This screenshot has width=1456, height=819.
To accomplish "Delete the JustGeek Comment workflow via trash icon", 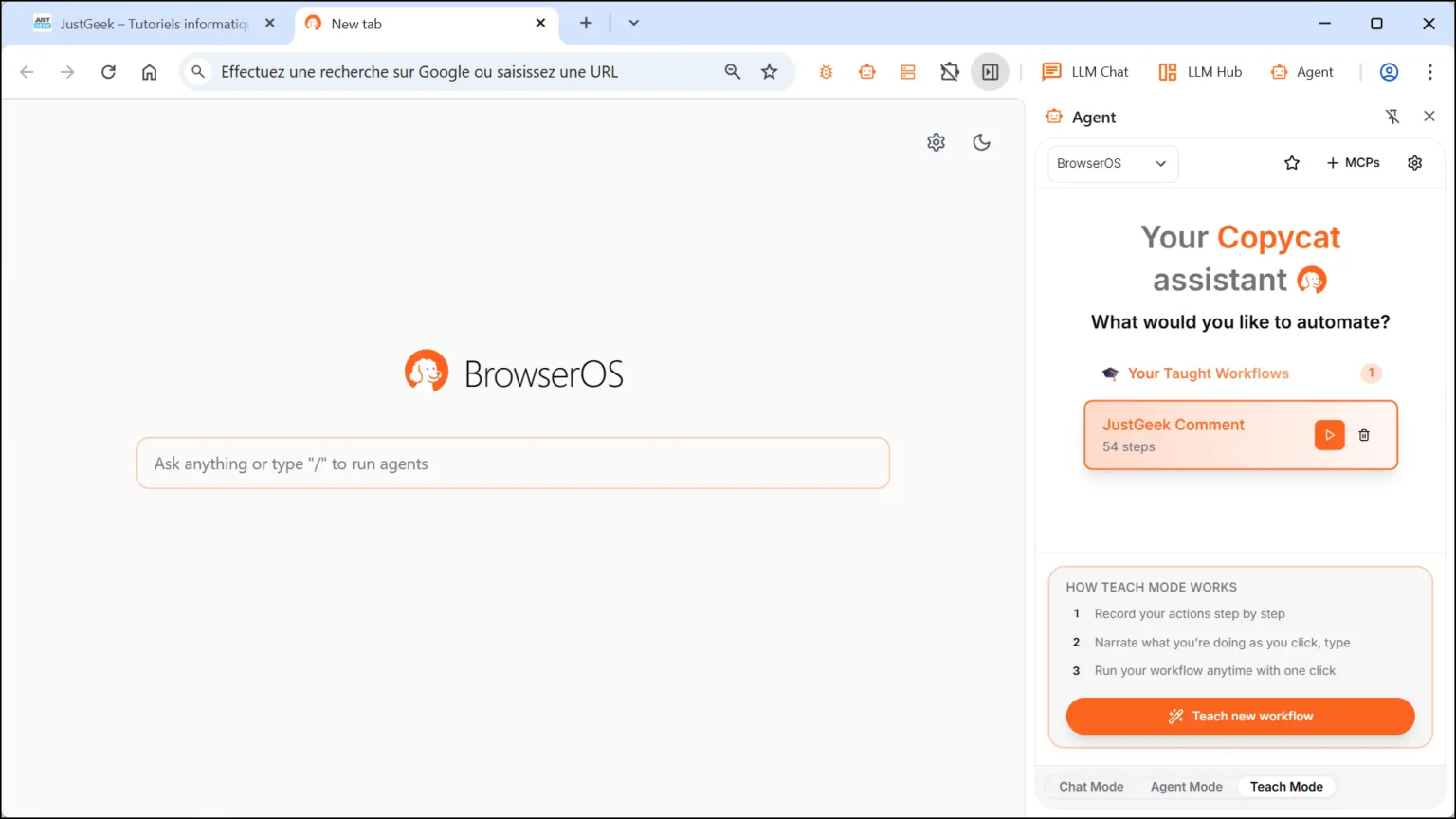I will pos(1364,435).
